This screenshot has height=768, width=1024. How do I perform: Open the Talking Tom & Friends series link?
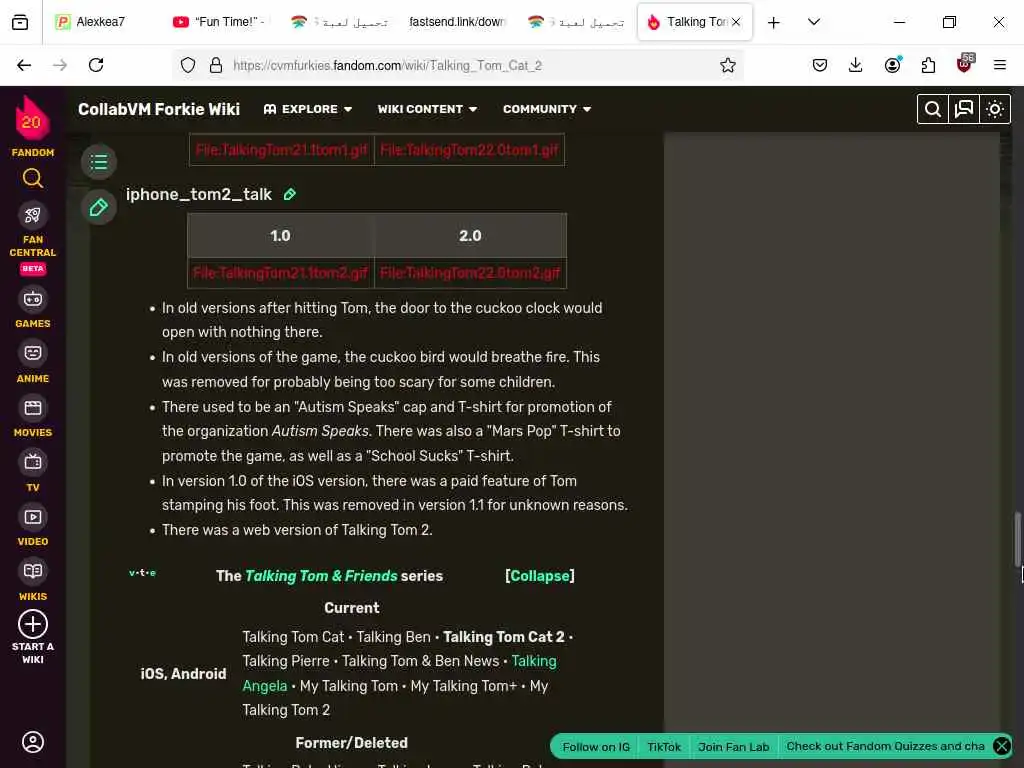[321, 576]
